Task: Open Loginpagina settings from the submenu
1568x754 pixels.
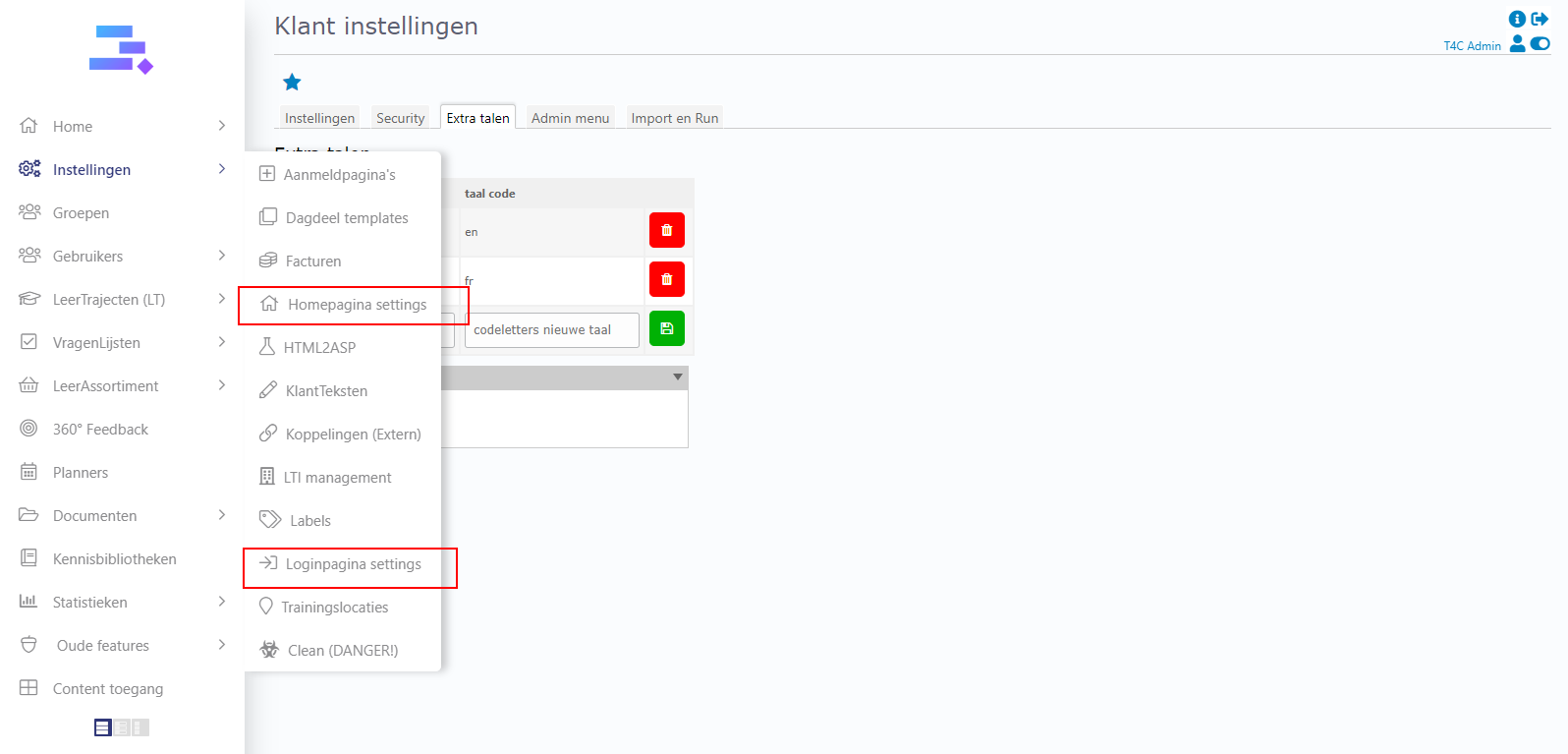Action: click(353, 564)
